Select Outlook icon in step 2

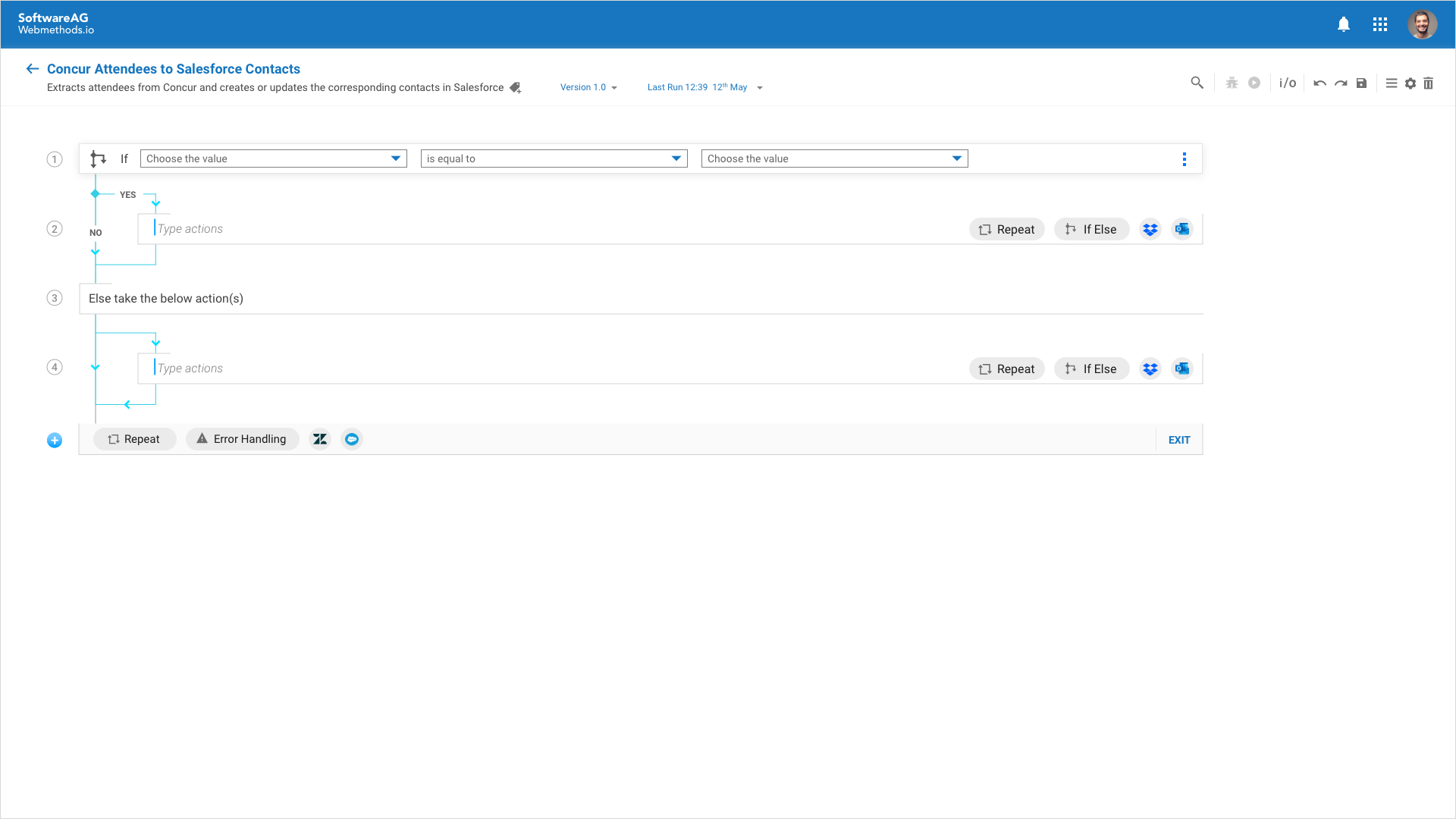[1182, 229]
